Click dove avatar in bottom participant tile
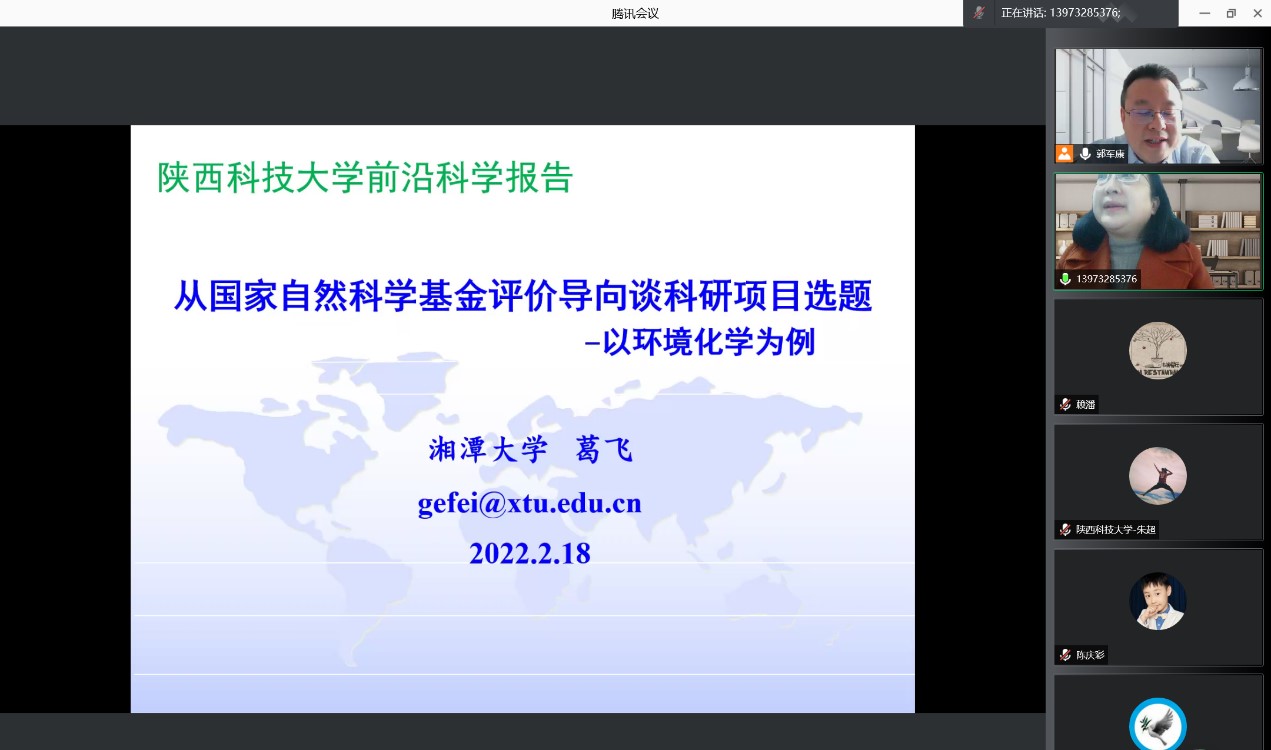Viewport: 1271px width, 750px height. pos(1157,725)
